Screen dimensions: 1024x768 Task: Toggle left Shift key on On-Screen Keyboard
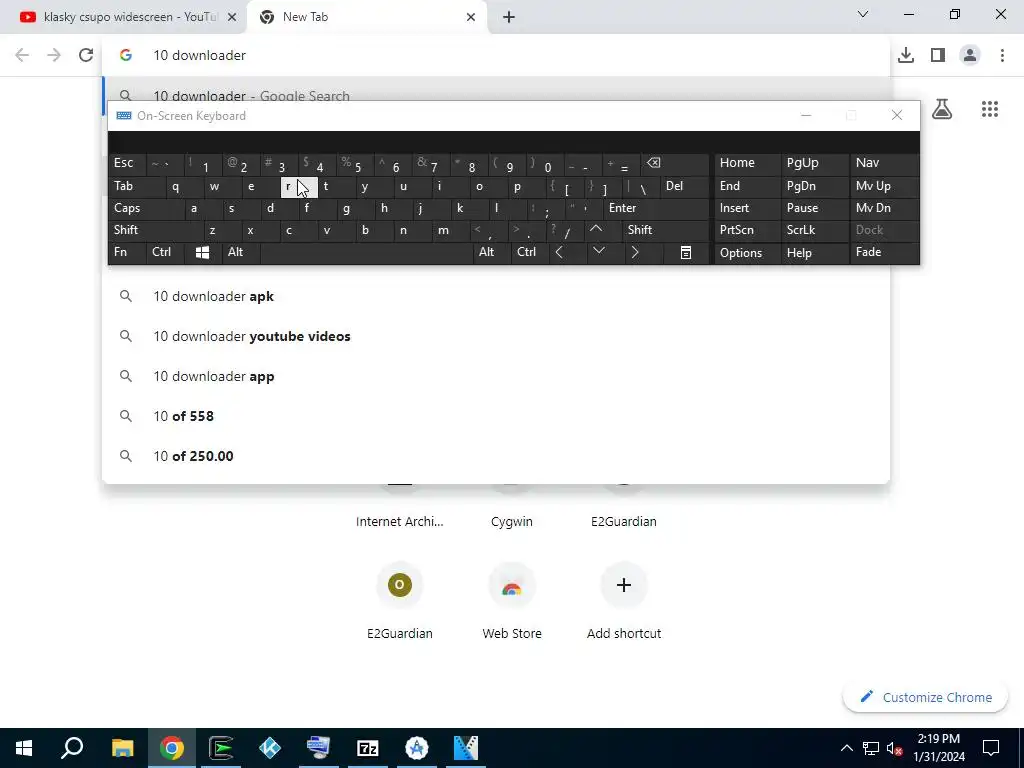(x=155, y=230)
